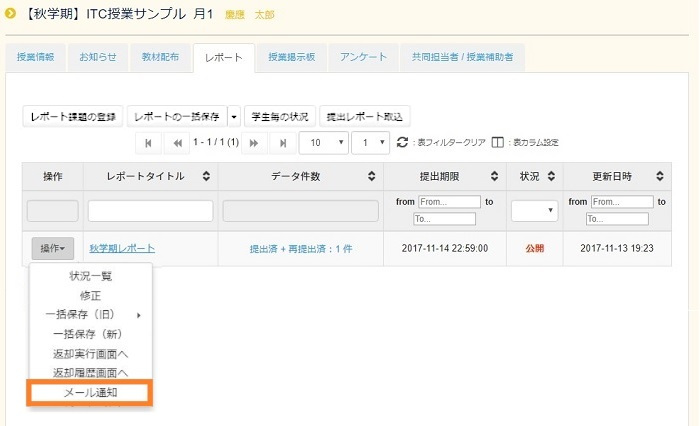
Task: Open the 秋学期レポート link
Action: [122, 248]
